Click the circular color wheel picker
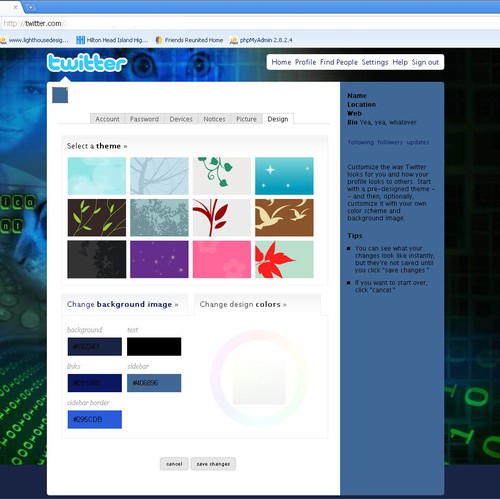 click(259, 378)
